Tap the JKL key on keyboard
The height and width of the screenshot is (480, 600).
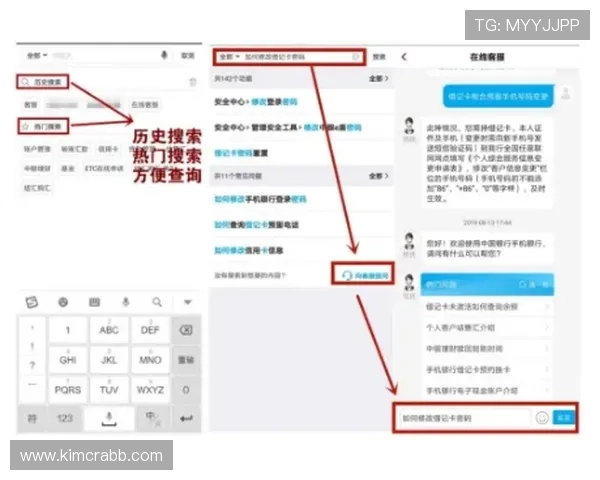pos(109,360)
